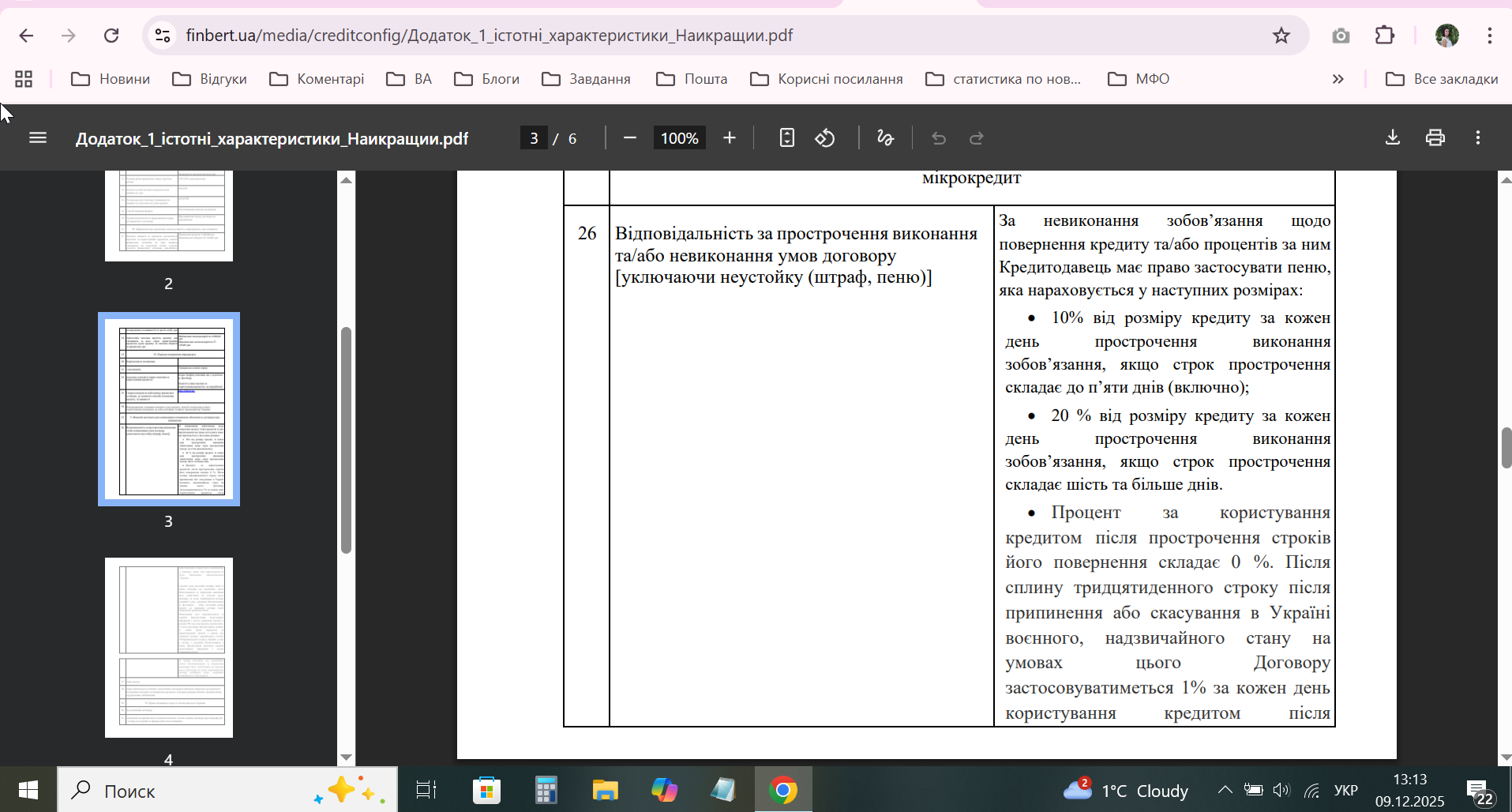Edit the PDF page number field
Viewport: 1512px width, 812px height.
pyautogui.click(x=534, y=138)
